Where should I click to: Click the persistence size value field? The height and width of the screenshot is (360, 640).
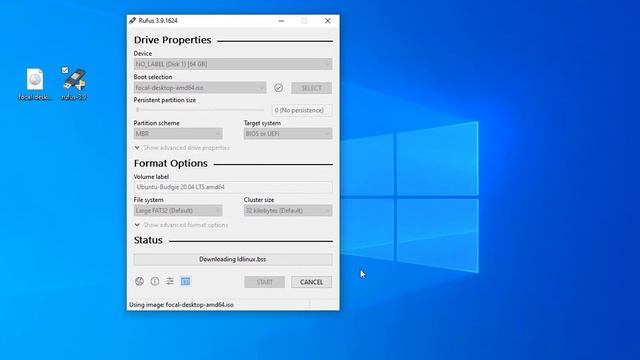tap(302, 110)
